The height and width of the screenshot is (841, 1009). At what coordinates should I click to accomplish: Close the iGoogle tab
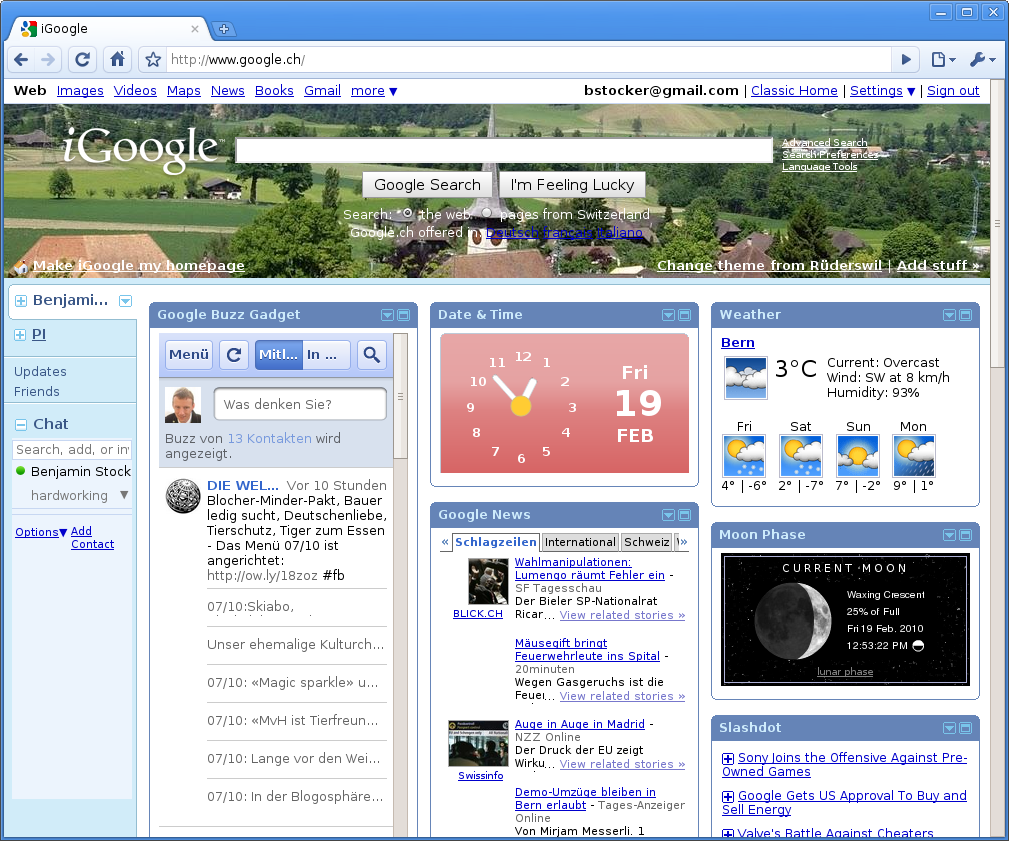point(194,29)
